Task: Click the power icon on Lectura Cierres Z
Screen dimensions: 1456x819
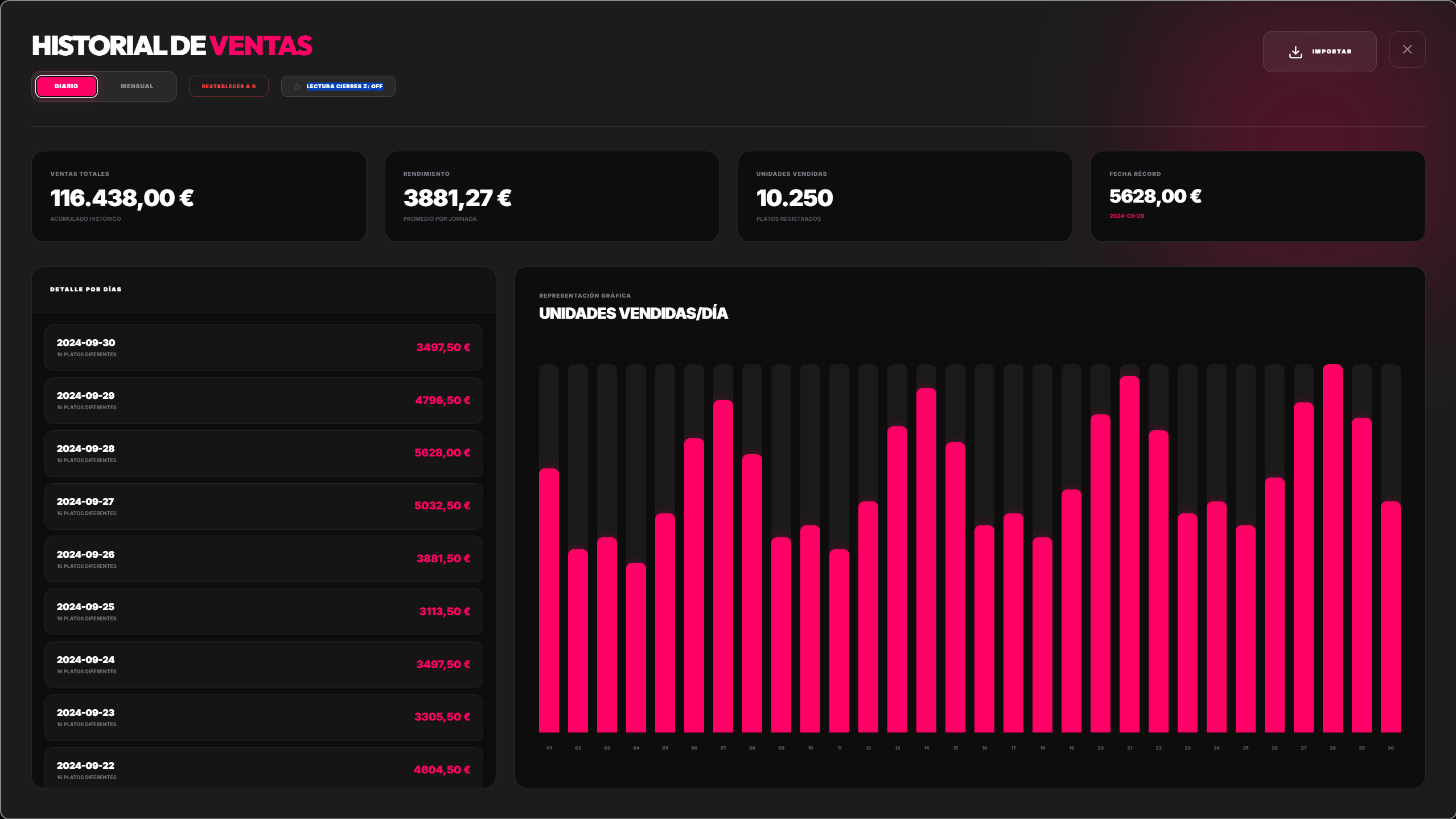Action: point(297,87)
